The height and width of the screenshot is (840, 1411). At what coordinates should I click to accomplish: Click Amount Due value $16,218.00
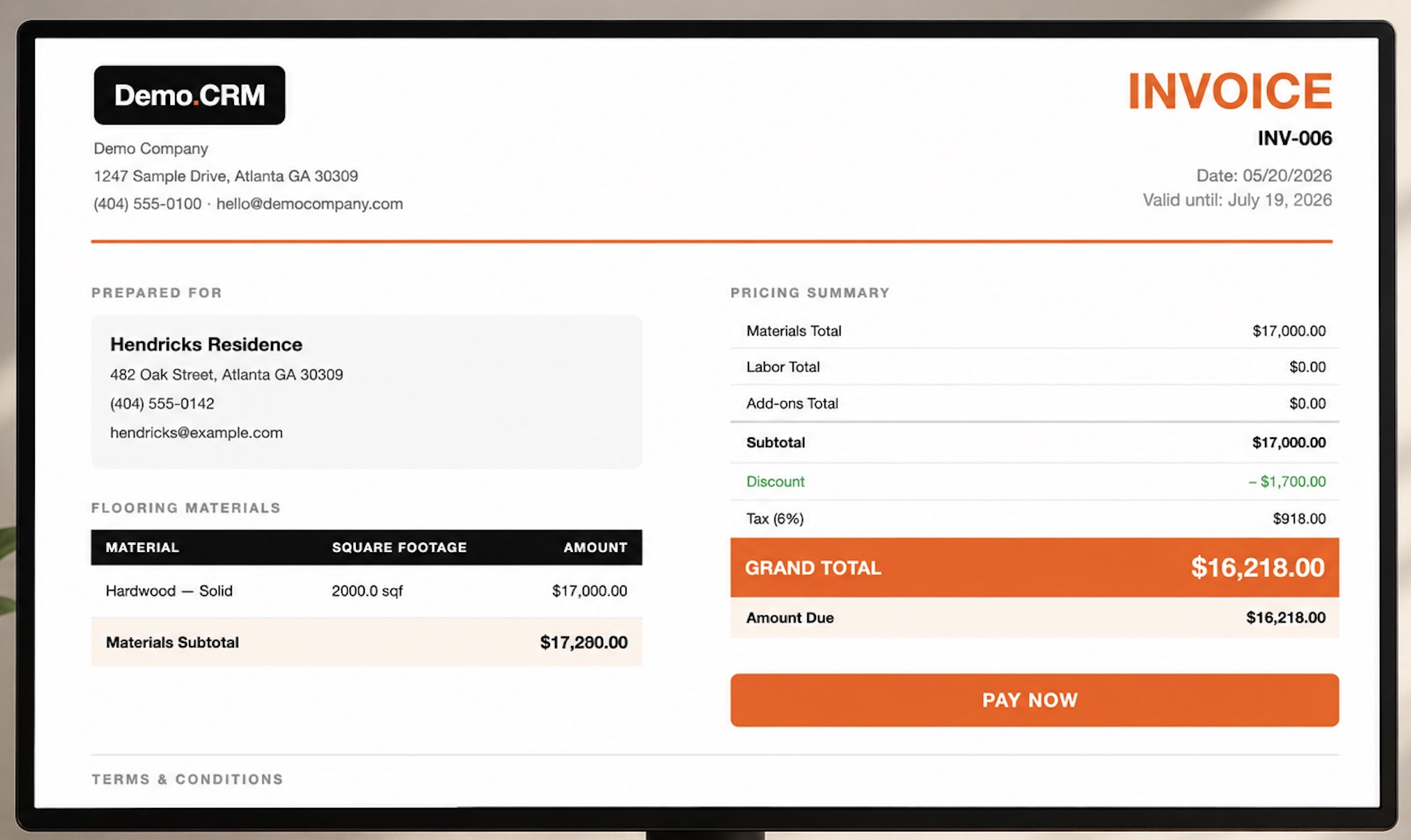click(x=1286, y=618)
